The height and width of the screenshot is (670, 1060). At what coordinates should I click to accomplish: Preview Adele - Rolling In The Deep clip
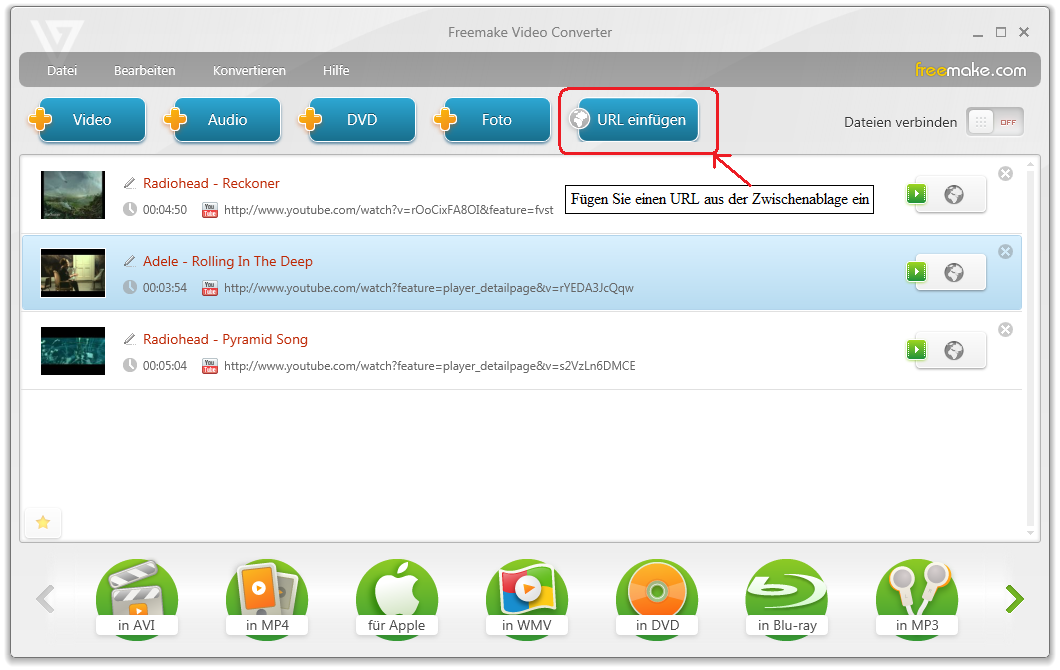[x=916, y=272]
